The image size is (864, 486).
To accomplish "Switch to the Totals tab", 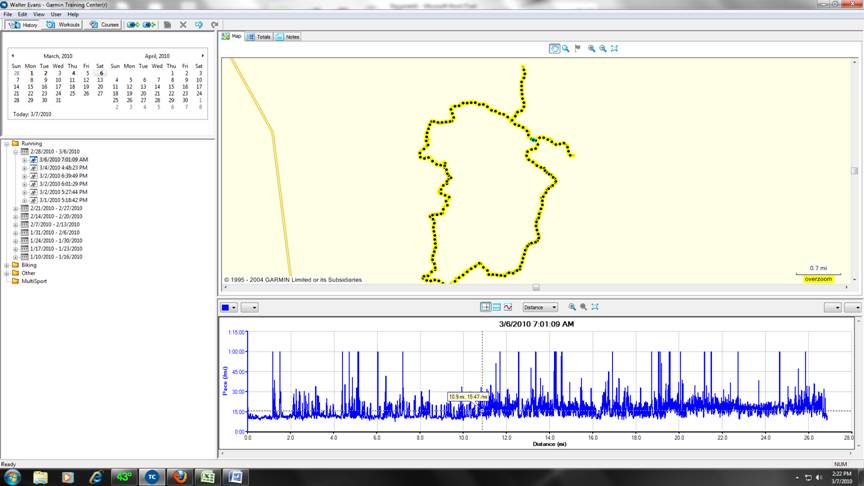I will (x=259, y=36).
